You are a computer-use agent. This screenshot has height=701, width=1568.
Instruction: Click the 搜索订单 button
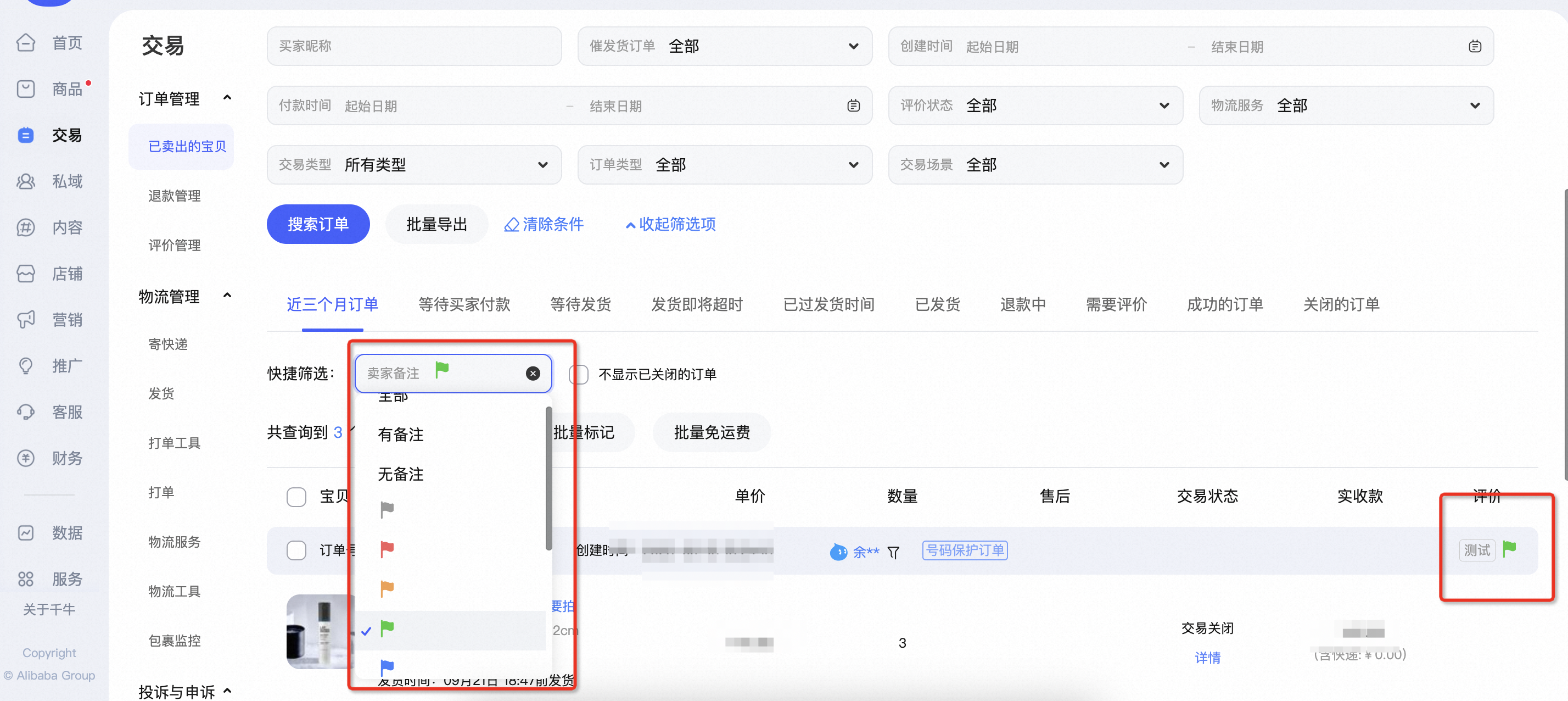point(318,225)
